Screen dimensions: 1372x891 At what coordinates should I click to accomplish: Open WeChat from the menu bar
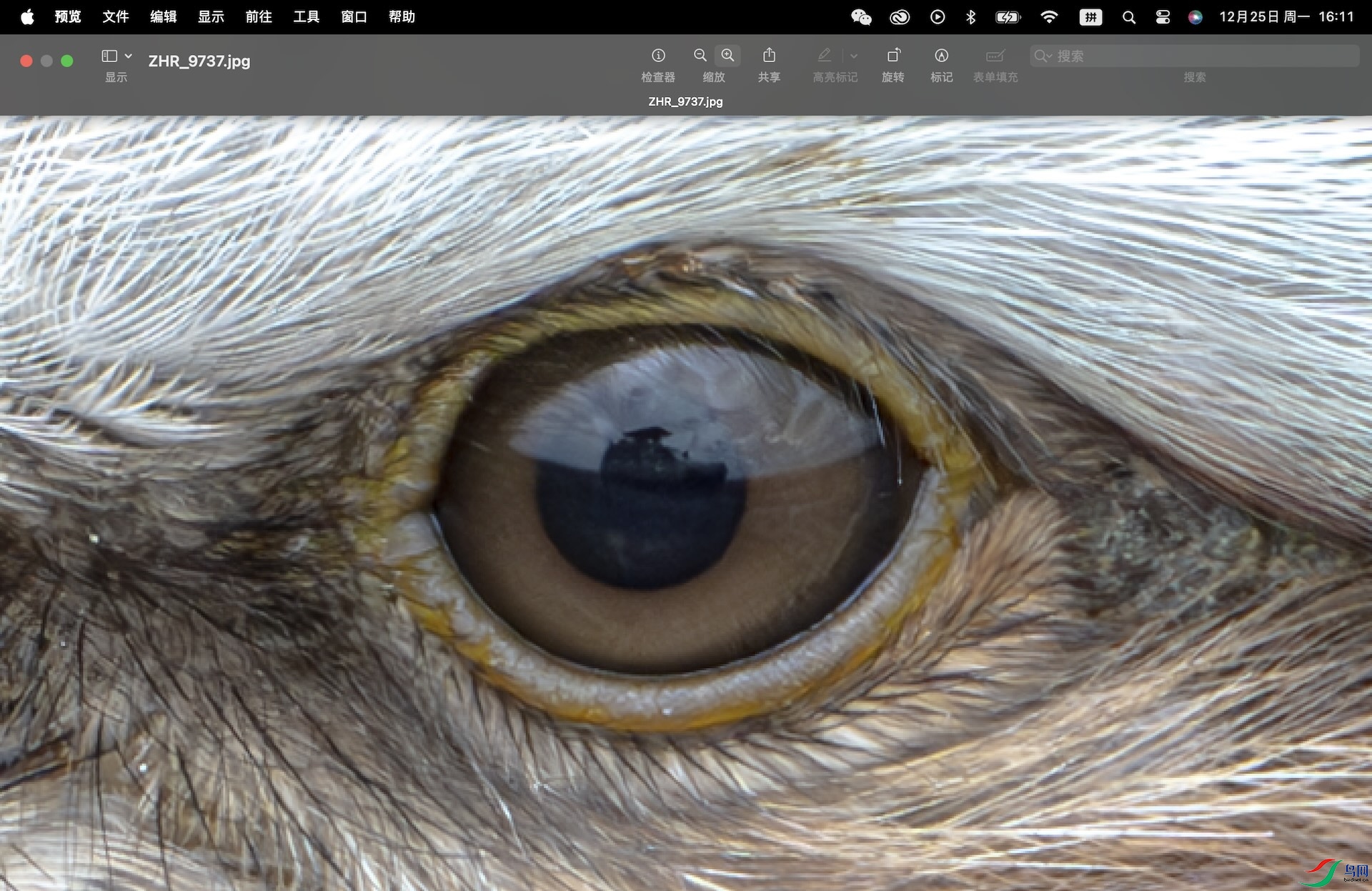pyautogui.click(x=861, y=16)
